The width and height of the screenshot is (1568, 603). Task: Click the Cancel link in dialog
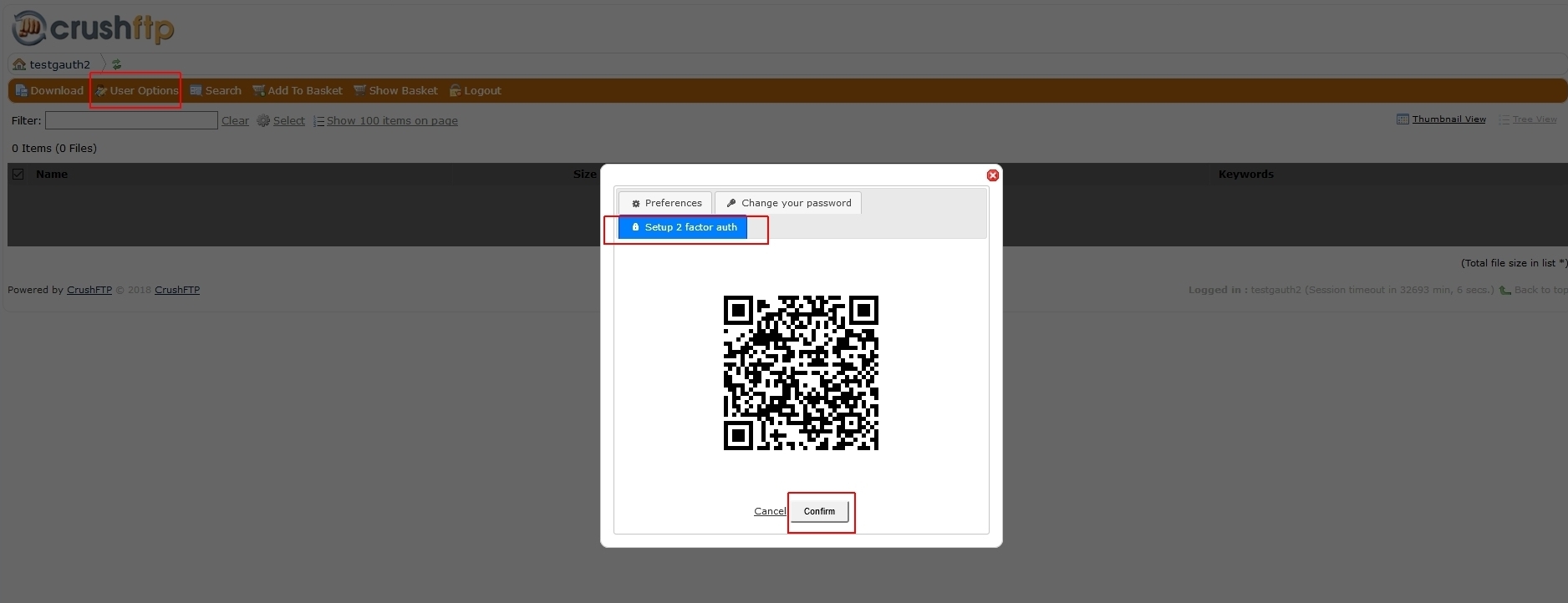(770, 511)
